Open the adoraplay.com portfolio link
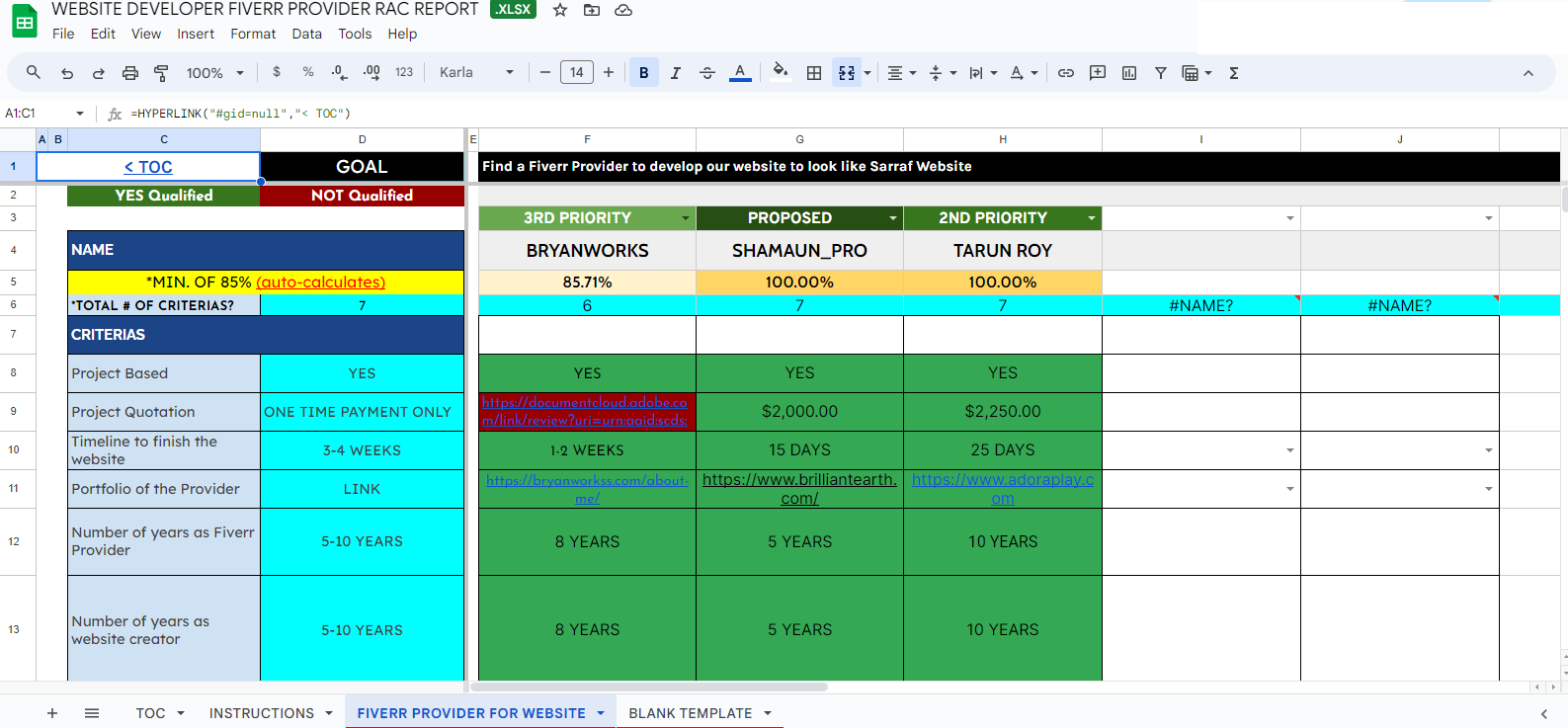 [1003, 489]
